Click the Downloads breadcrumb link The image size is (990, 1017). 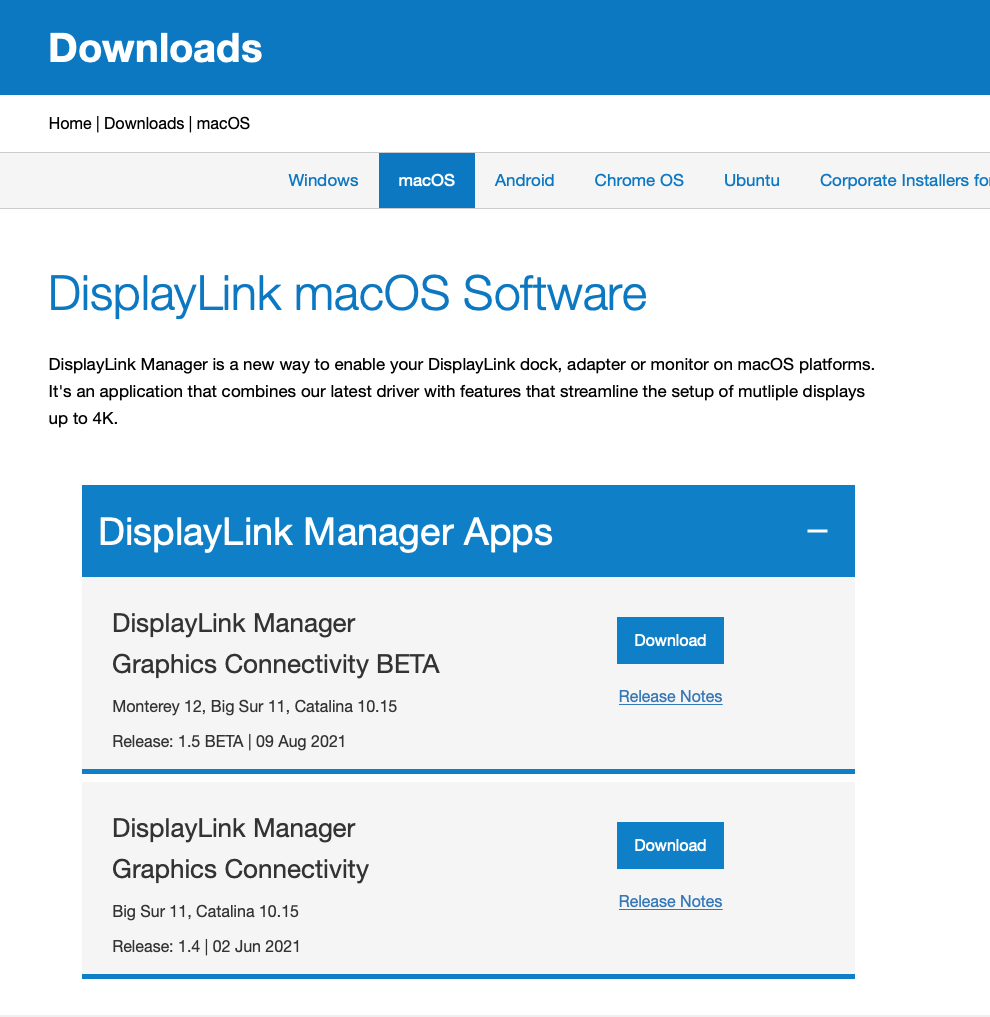tap(144, 123)
